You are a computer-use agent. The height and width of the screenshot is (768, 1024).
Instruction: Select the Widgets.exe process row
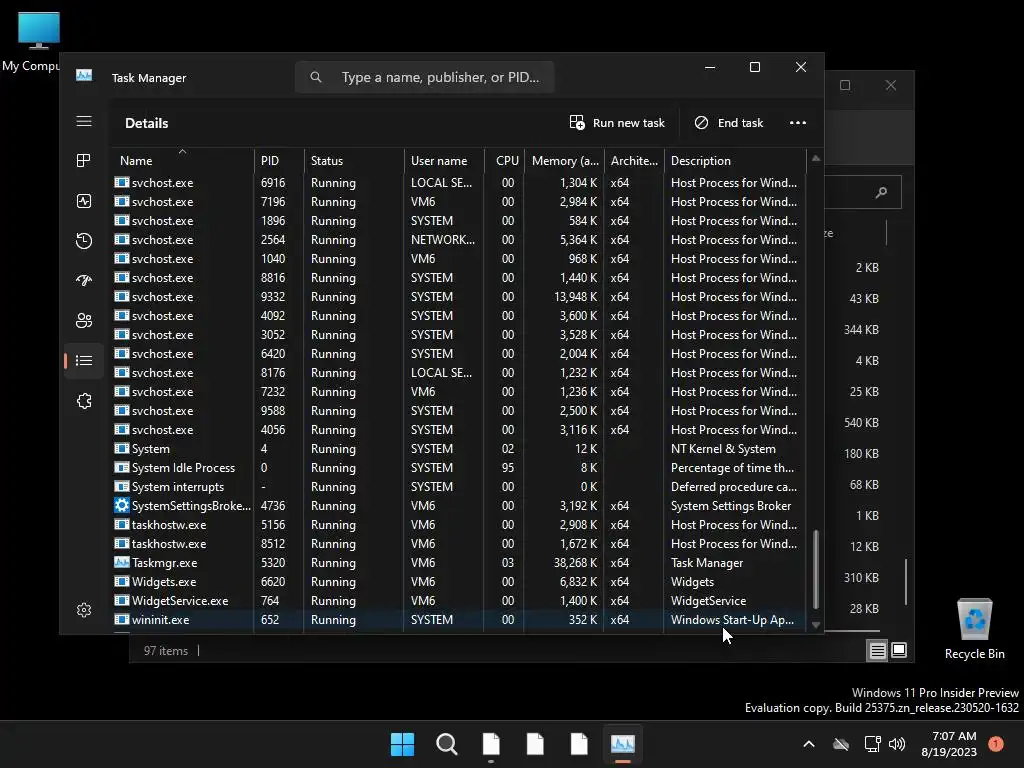[460, 581]
